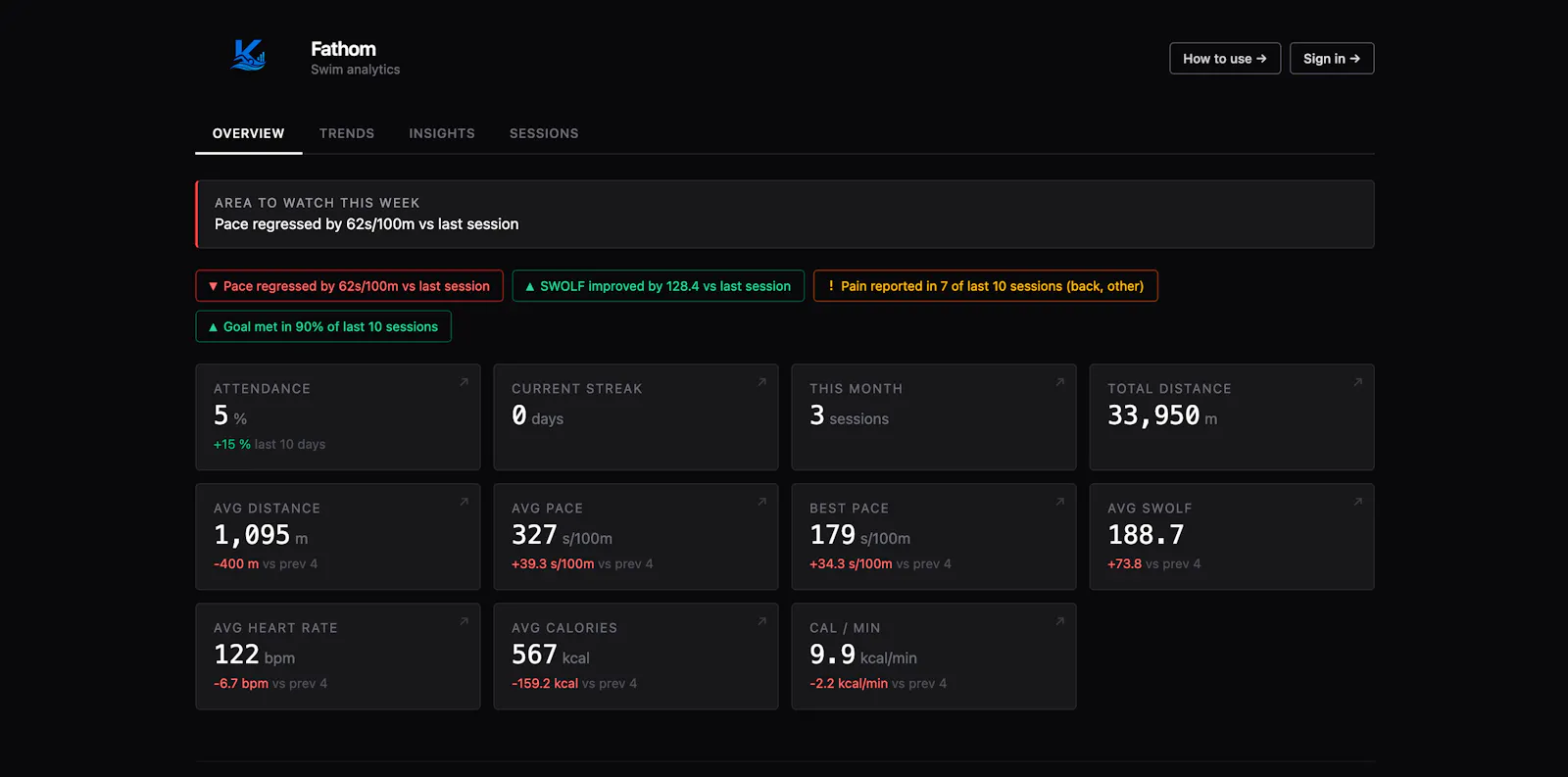Click the 567 kcal average calories value

[551, 656]
